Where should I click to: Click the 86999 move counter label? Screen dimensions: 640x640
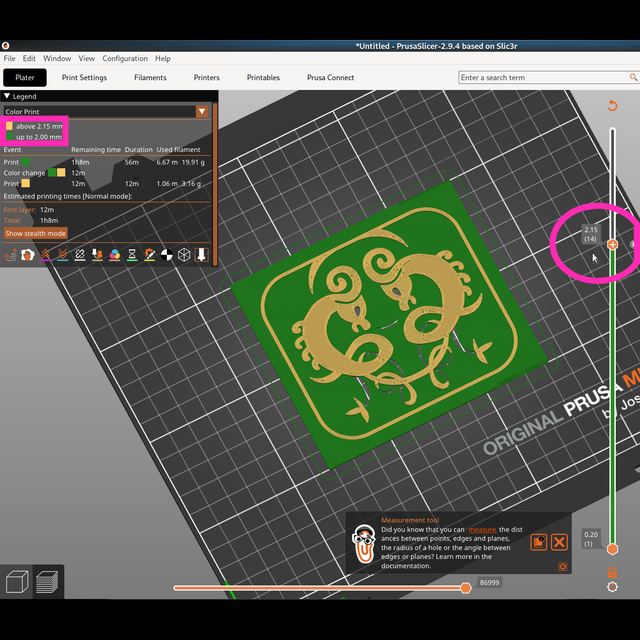[x=489, y=582]
